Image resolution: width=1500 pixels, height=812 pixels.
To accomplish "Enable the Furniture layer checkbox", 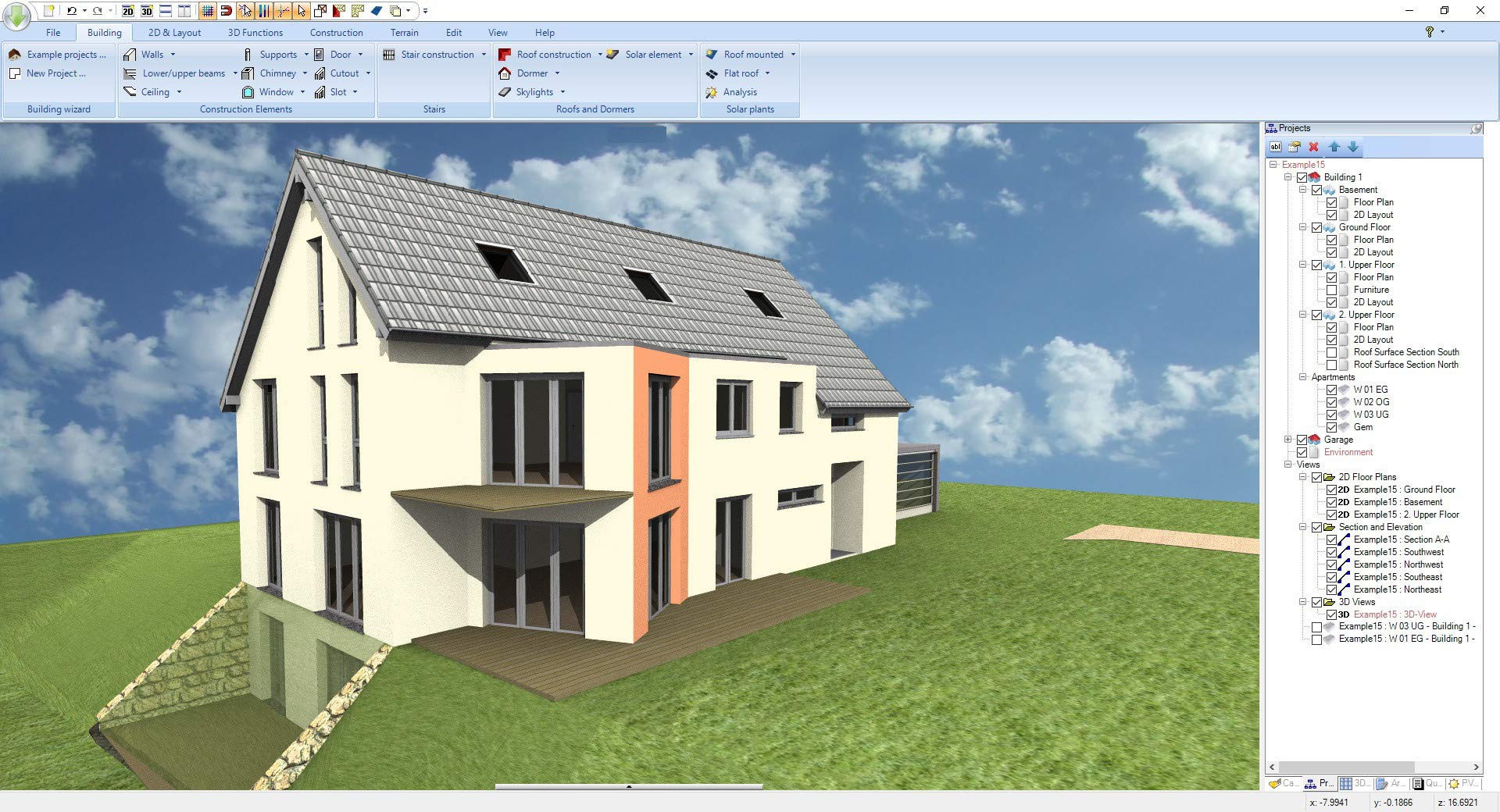I will (x=1332, y=290).
